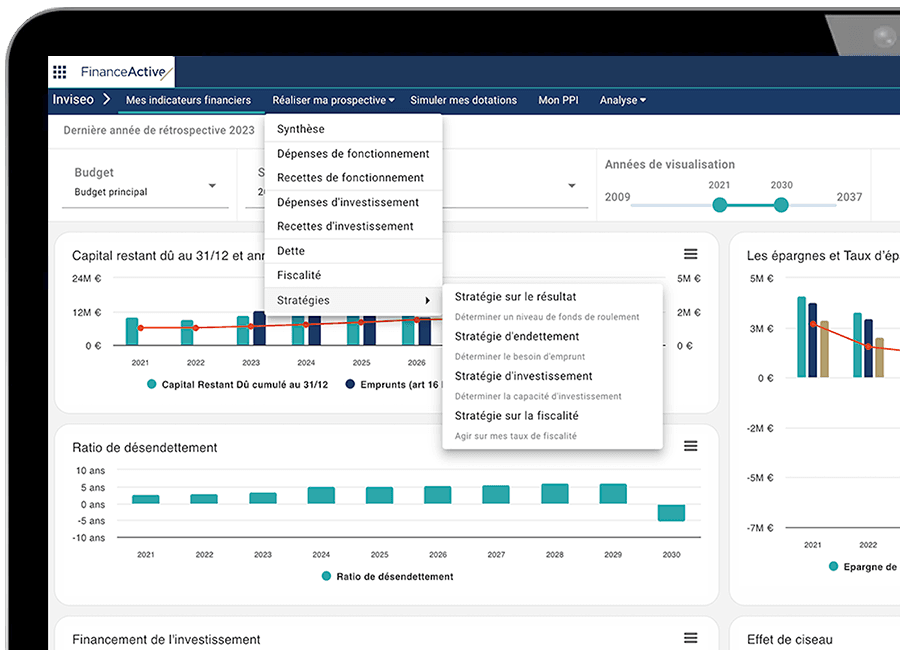
Task: Expand Stratégies submenu arrow
Action: point(427,300)
